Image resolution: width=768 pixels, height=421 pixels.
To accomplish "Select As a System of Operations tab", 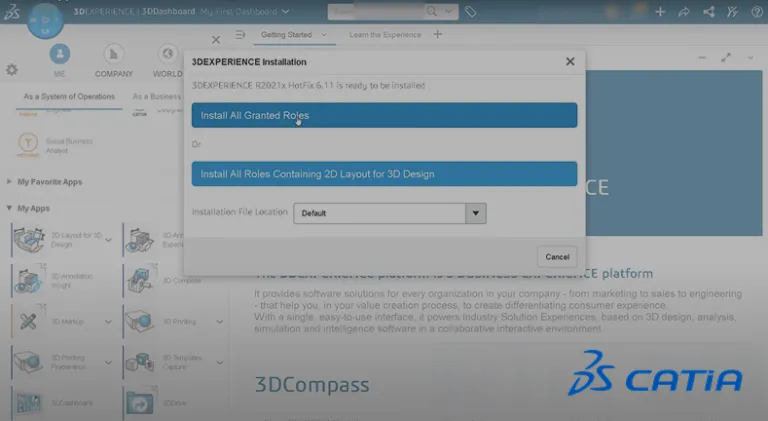I will [69, 96].
